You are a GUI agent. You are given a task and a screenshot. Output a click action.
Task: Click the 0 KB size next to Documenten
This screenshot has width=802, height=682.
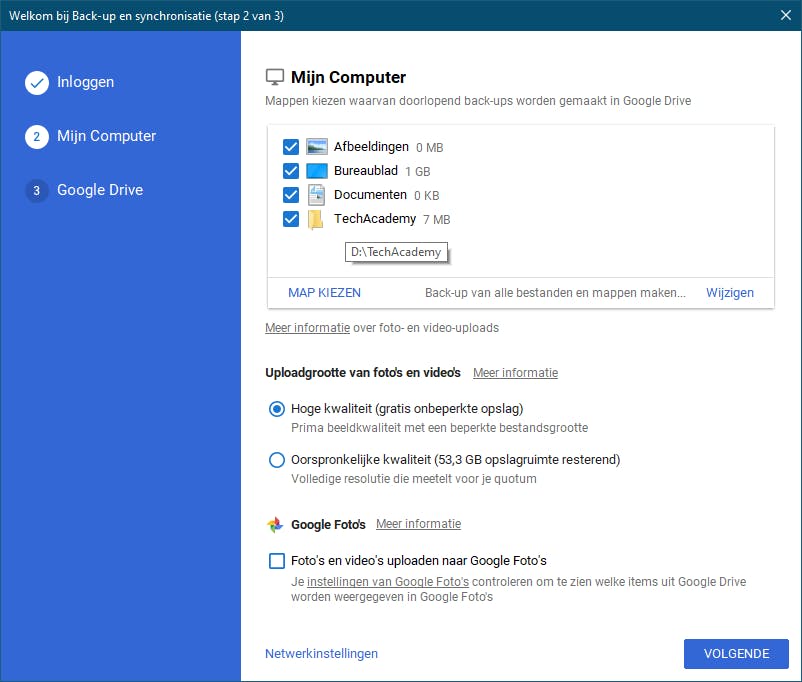coord(427,196)
